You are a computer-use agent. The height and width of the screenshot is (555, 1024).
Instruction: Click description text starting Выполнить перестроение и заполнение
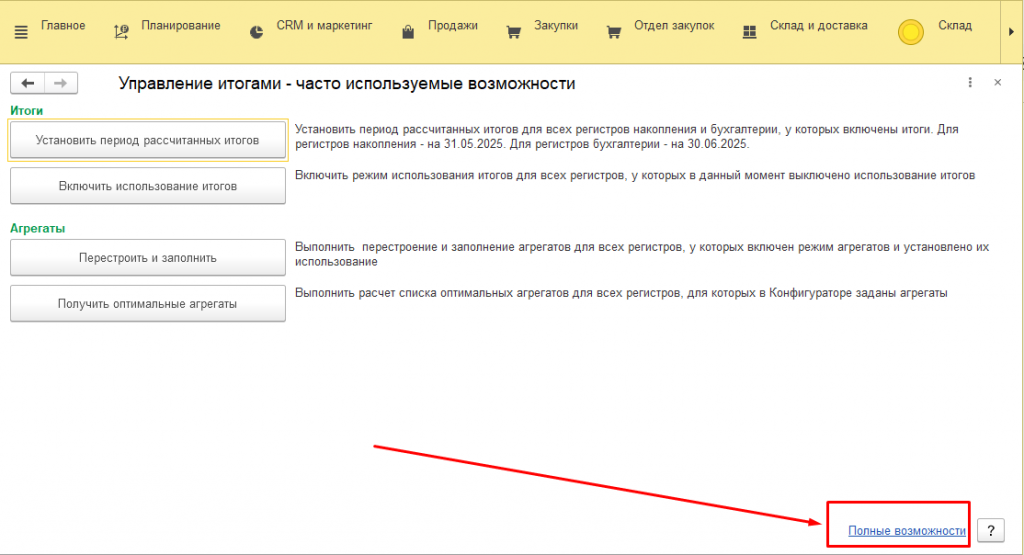[x=642, y=254]
